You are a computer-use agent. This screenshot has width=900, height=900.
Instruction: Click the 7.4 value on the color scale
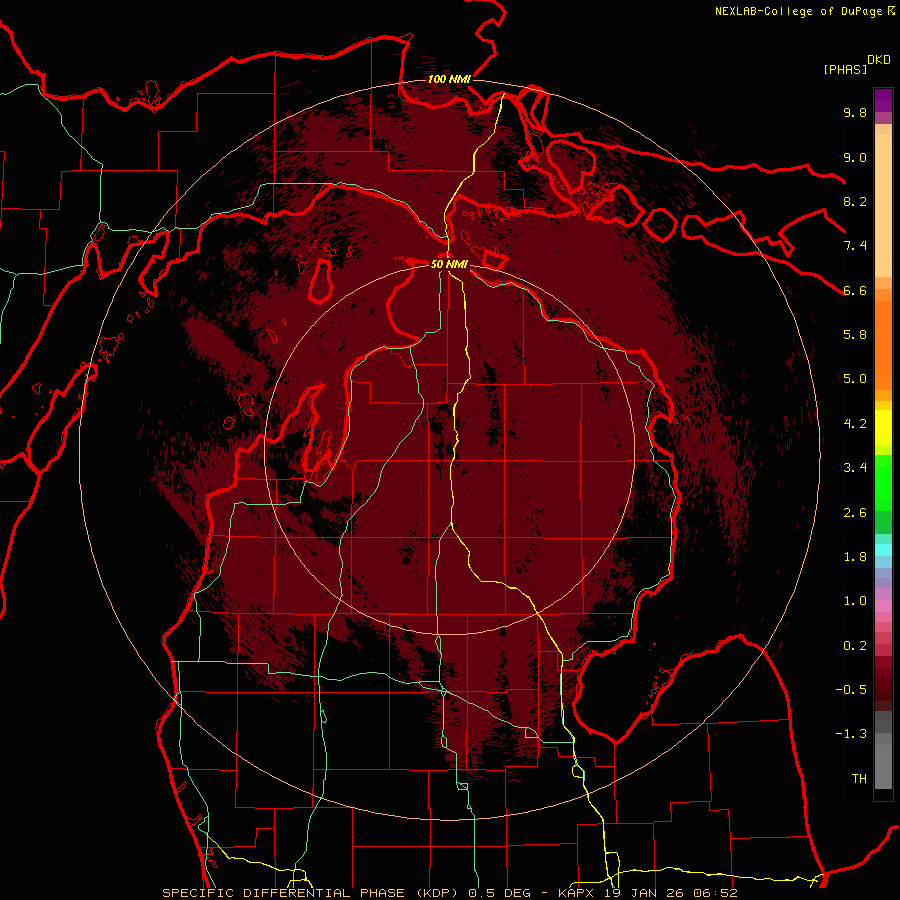(x=855, y=246)
